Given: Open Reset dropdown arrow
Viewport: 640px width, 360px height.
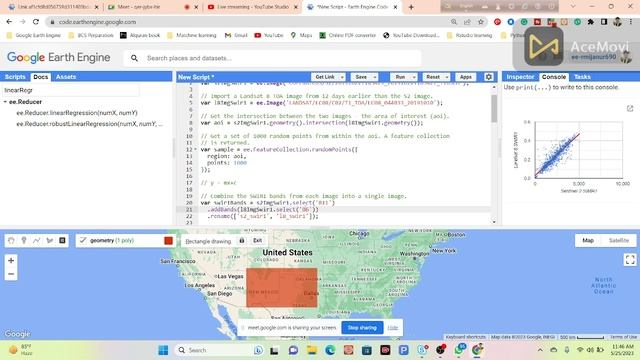Looking at the screenshot, I should pos(447,77).
